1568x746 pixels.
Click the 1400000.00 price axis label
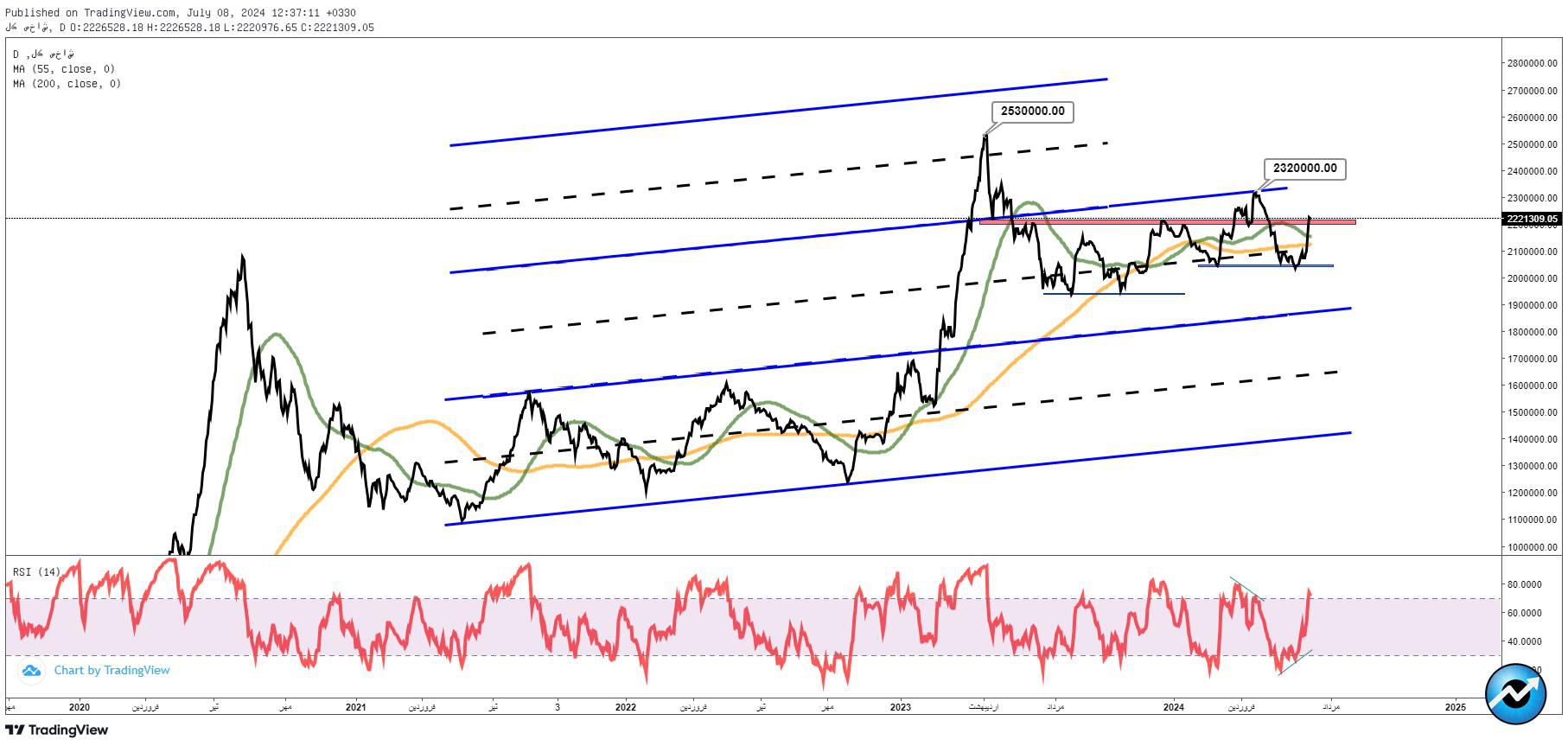pyautogui.click(x=1532, y=439)
